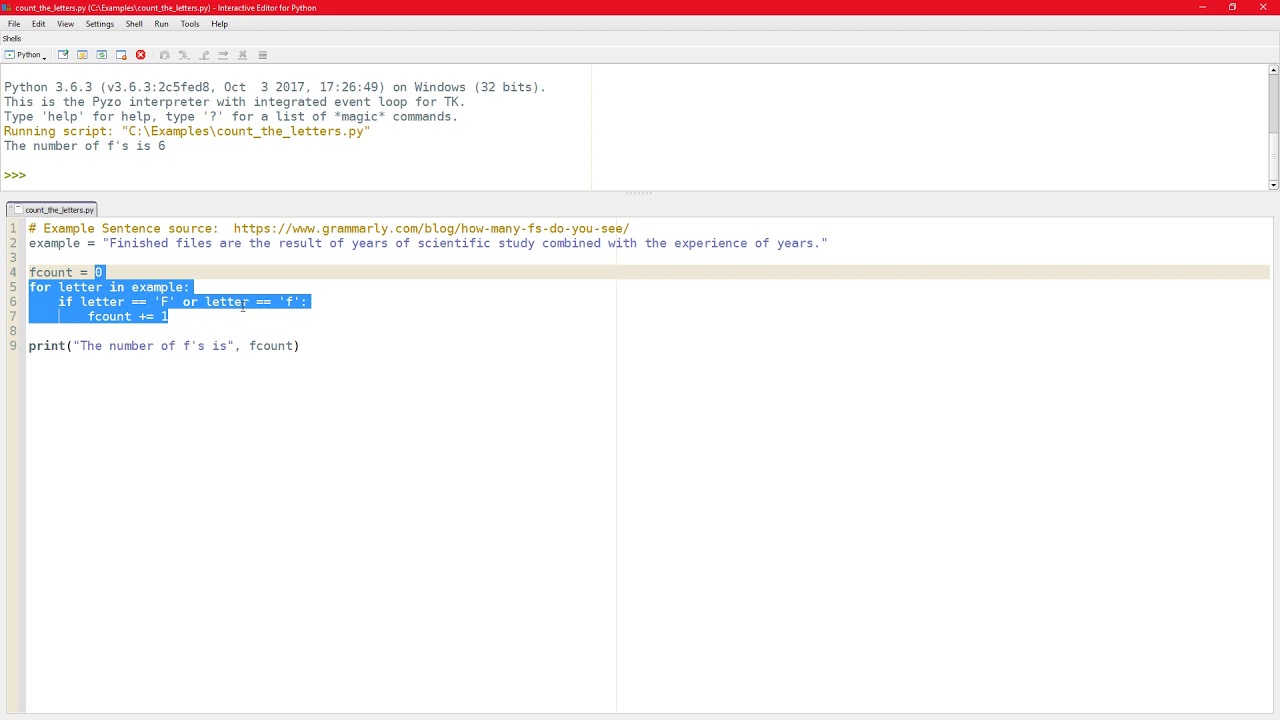
Task: Click the edit shell configurations icon
Action: (x=63, y=55)
